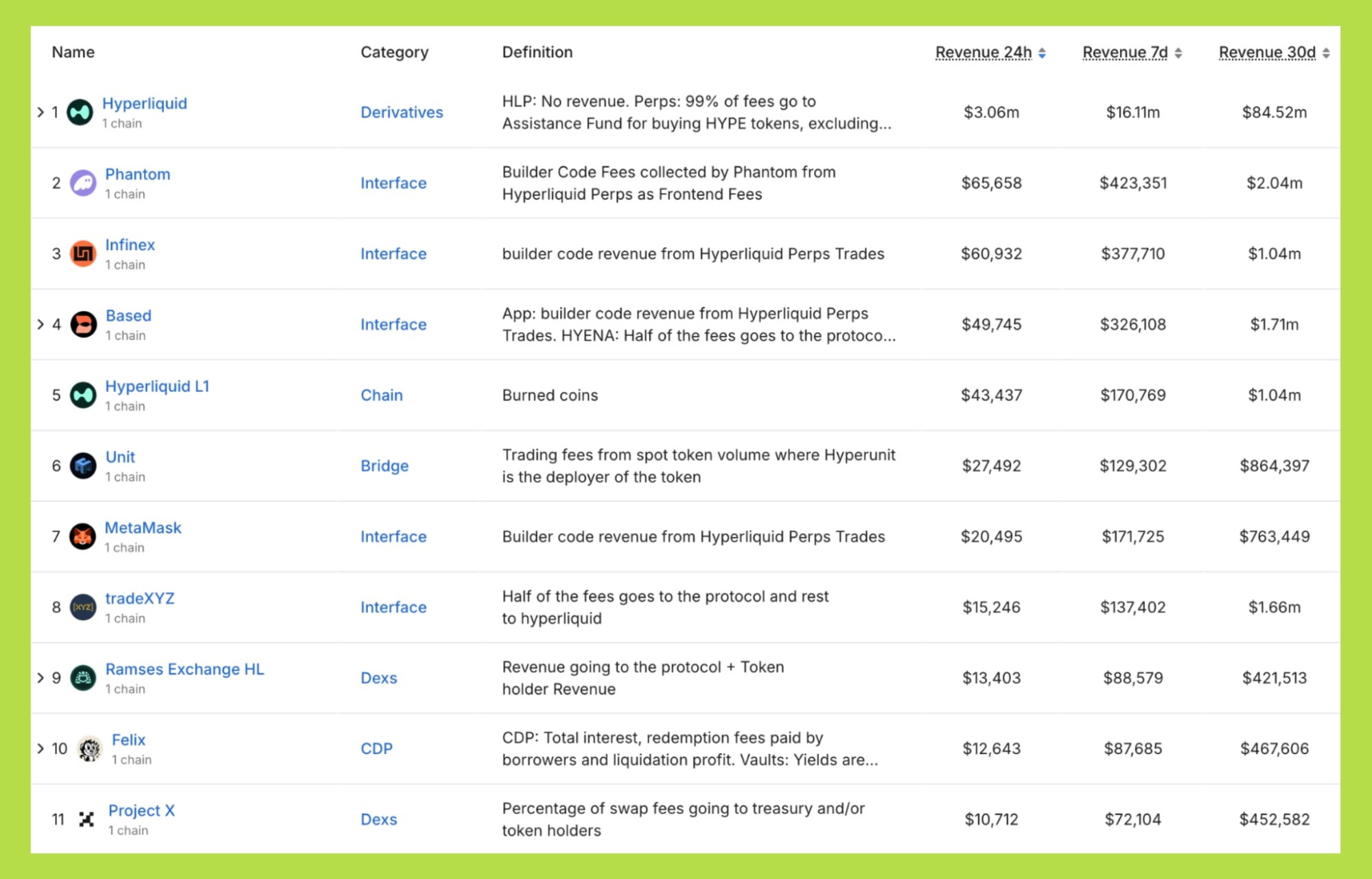Screen dimensions: 1372x879
Task: Click the tradeXYZ circular logo
Action: (82, 607)
